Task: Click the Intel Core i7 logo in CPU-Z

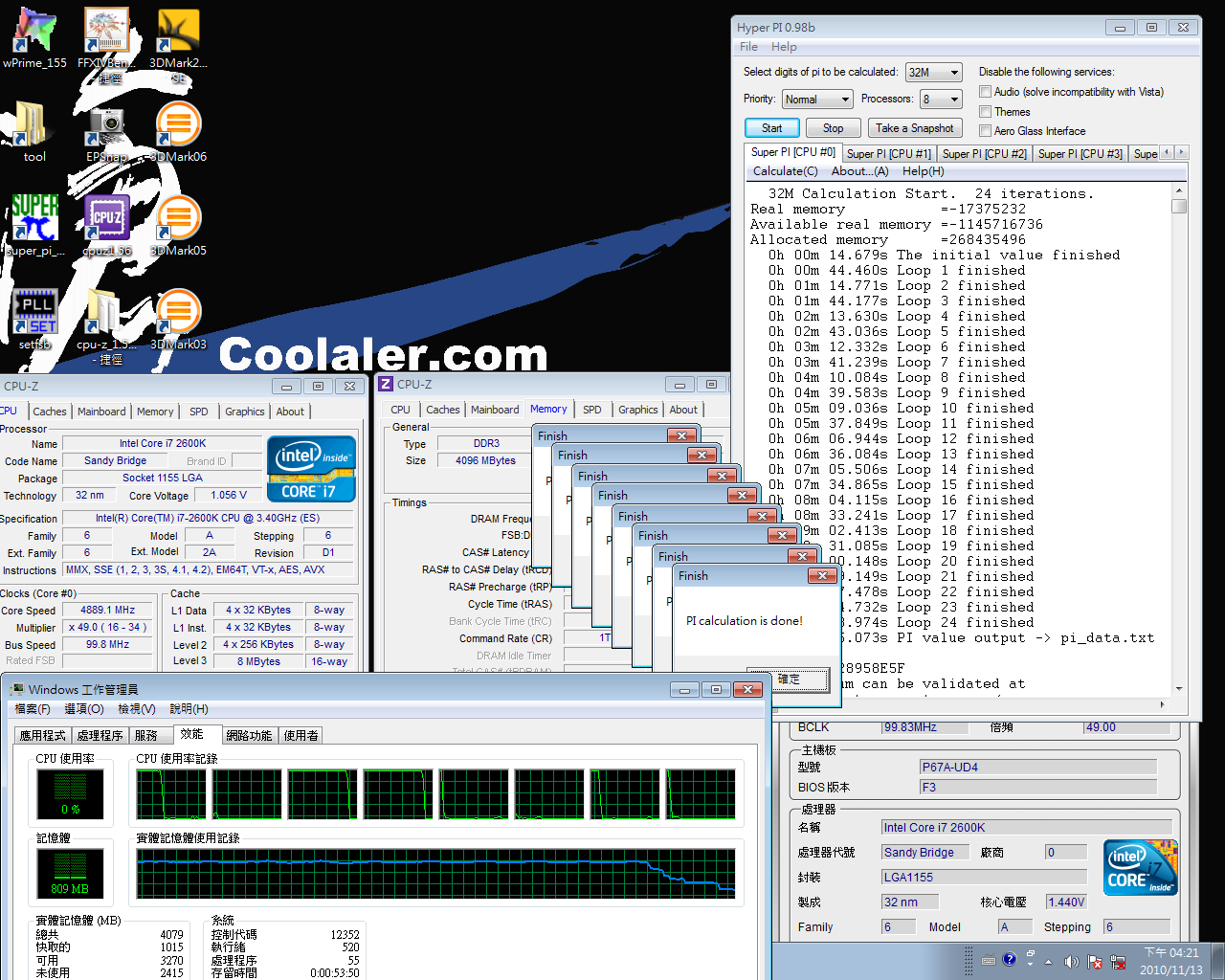Action: click(311, 469)
